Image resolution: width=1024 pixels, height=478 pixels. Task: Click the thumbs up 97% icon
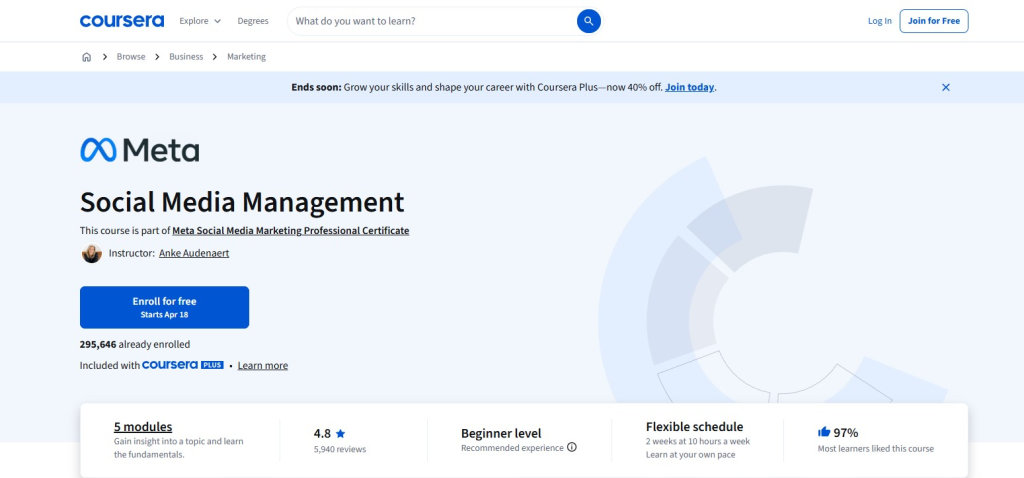(x=824, y=432)
